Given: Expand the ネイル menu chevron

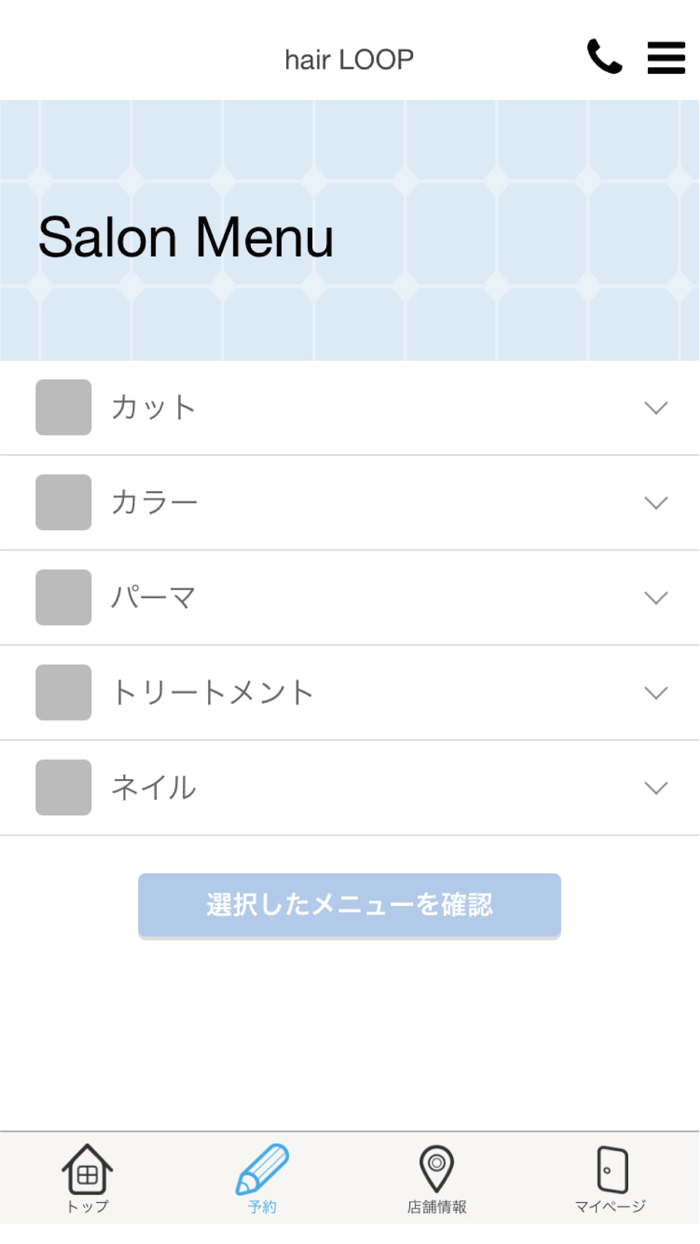Looking at the screenshot, I should (656, 787).
